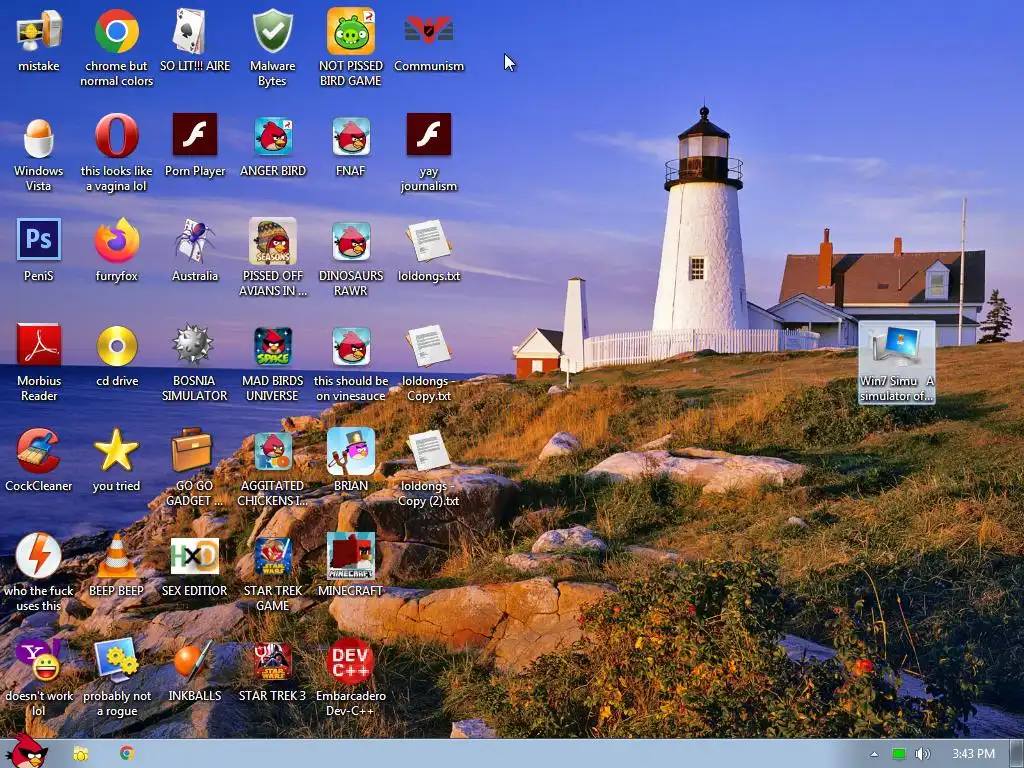
Task: Select the DINOSAURS RAWR icon
Action: [x=351, y=242]
